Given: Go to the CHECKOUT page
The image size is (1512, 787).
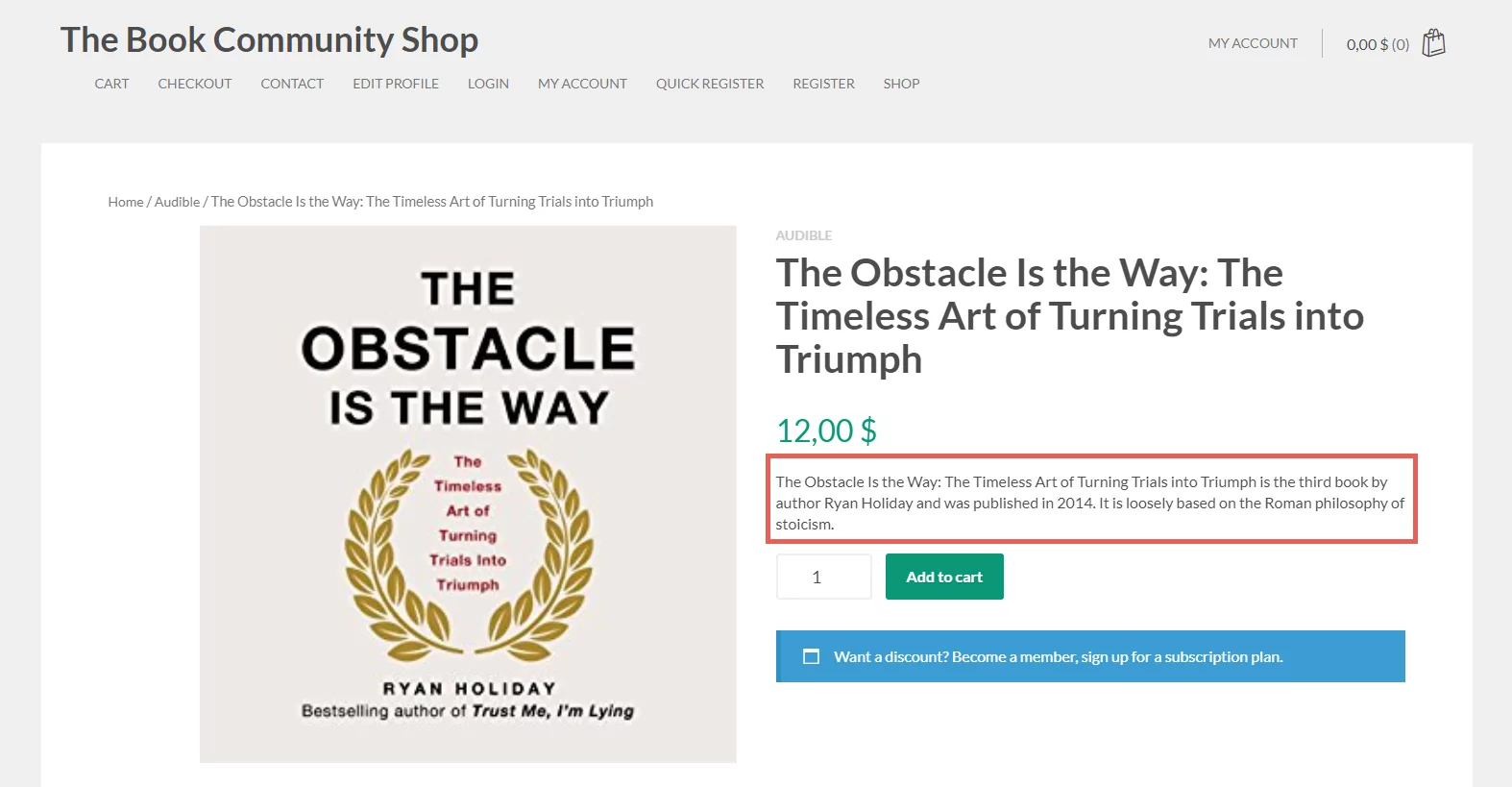Looking at the screenshot, I should (x=195, y=84).
